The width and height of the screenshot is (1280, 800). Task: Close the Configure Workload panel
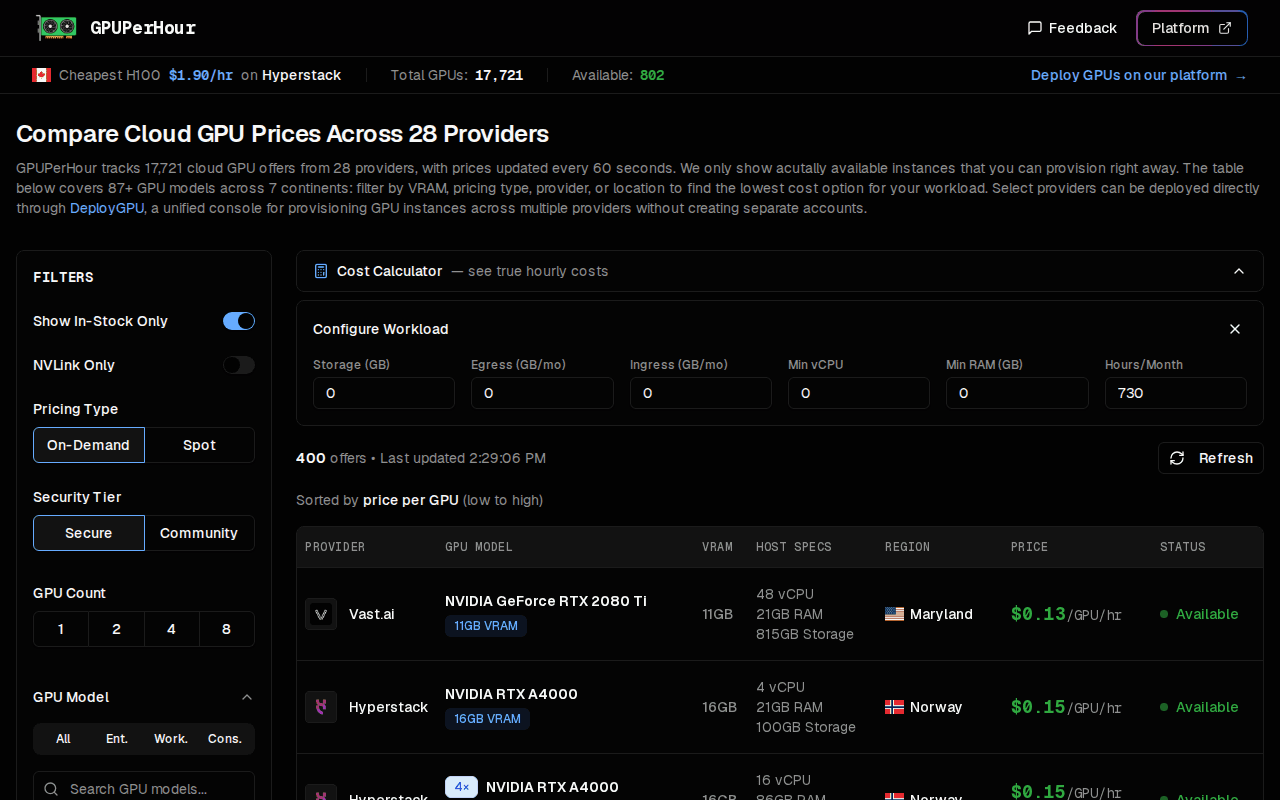(1235, 329)
